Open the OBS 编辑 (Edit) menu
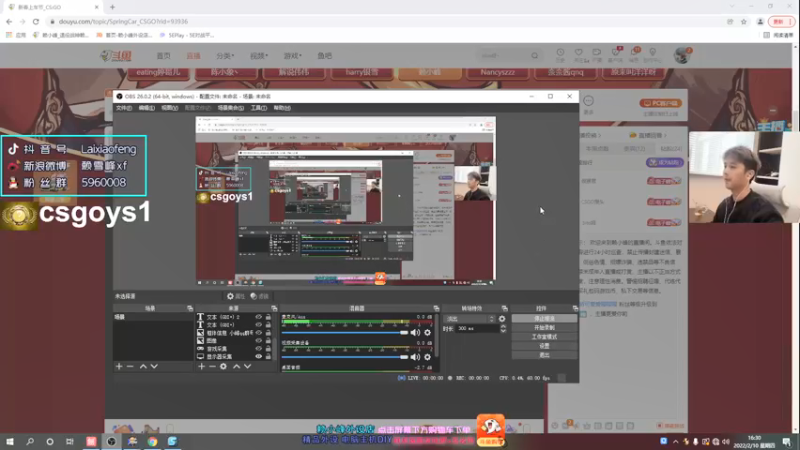 [x=146, y=108]
